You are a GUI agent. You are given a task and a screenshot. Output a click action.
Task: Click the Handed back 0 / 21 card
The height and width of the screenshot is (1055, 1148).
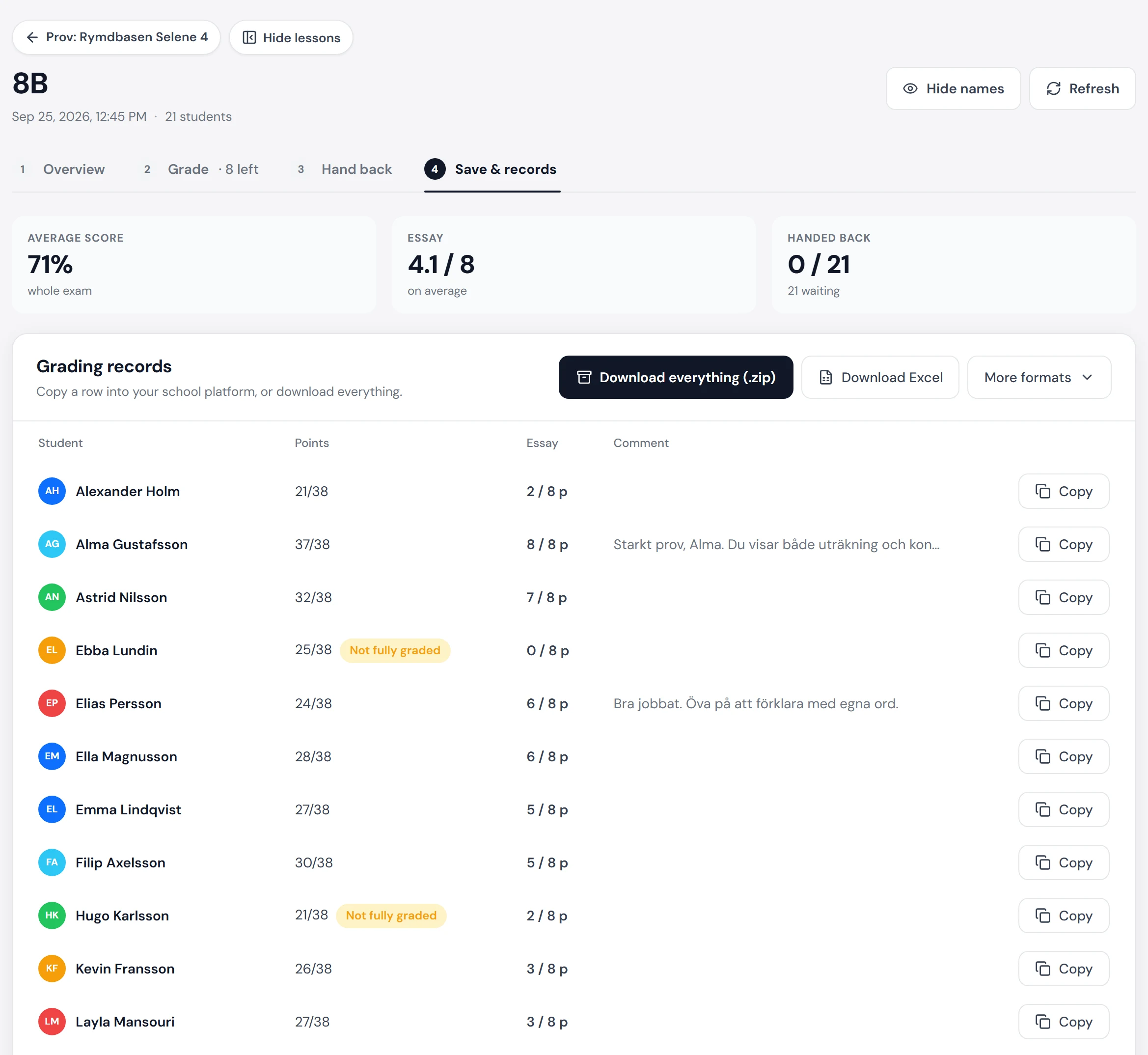point(954,264)
